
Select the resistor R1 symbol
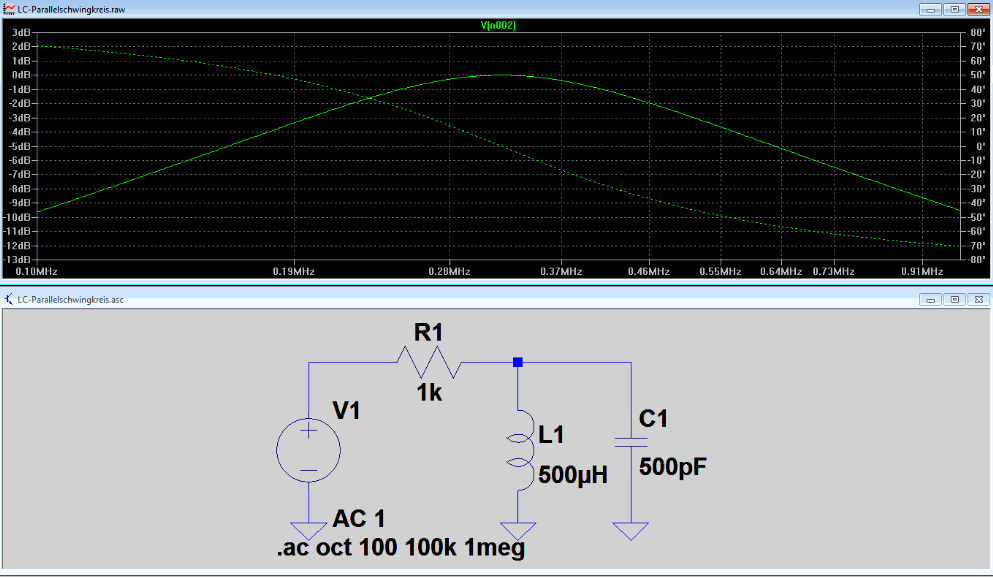(429, 363)
